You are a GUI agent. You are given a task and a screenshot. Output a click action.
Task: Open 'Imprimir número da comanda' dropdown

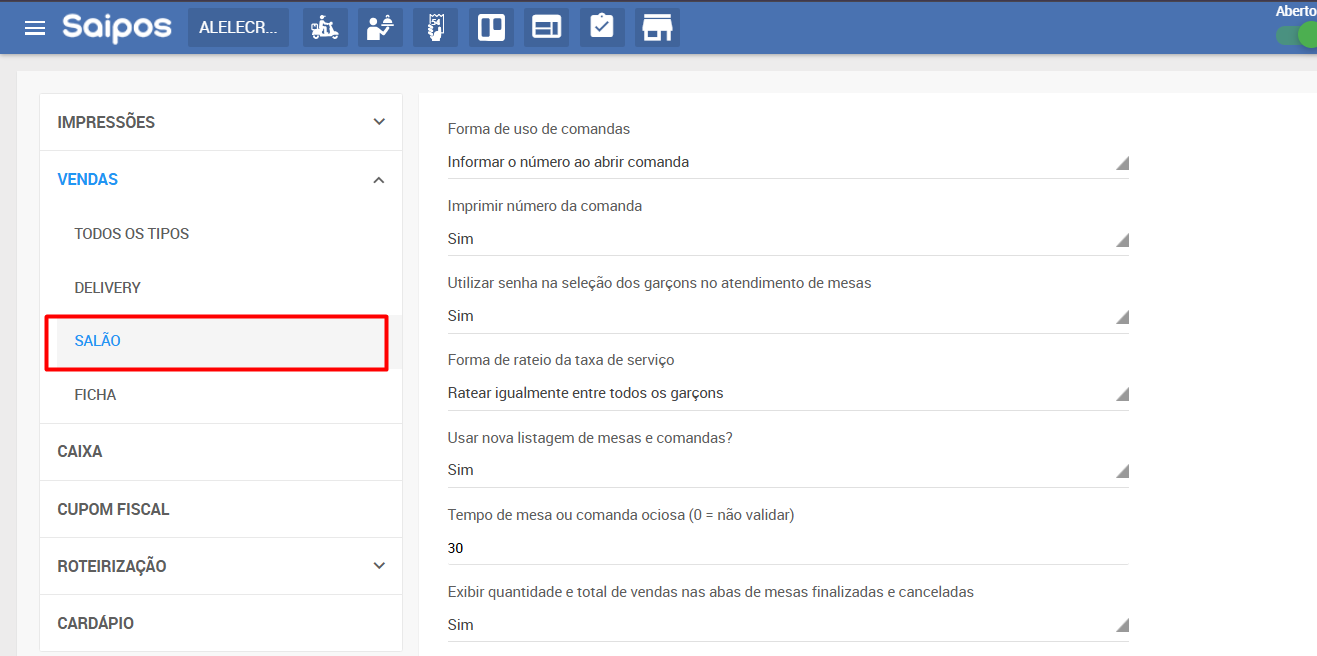coord(787,239)
